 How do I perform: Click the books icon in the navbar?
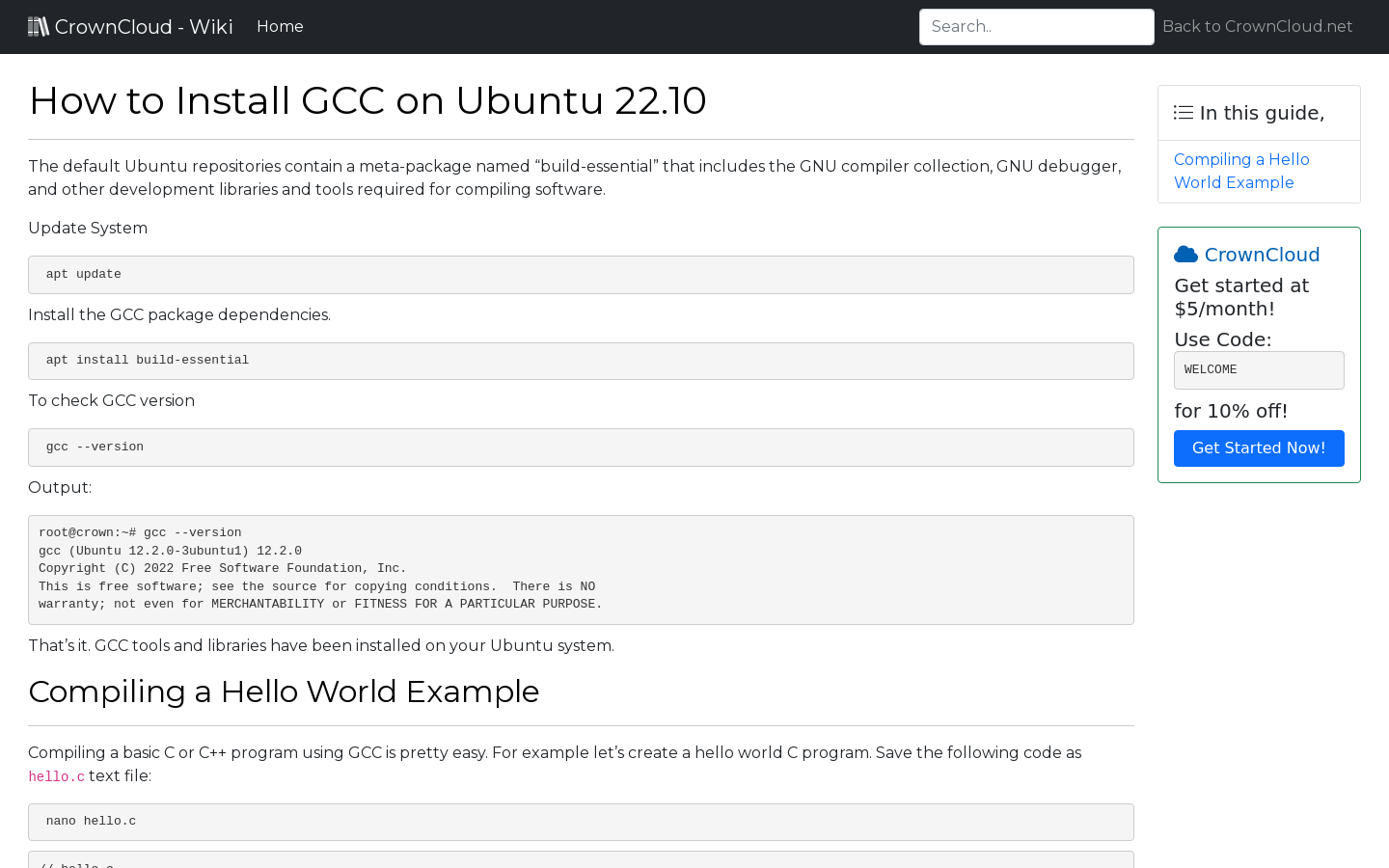[x=38, y=25]
